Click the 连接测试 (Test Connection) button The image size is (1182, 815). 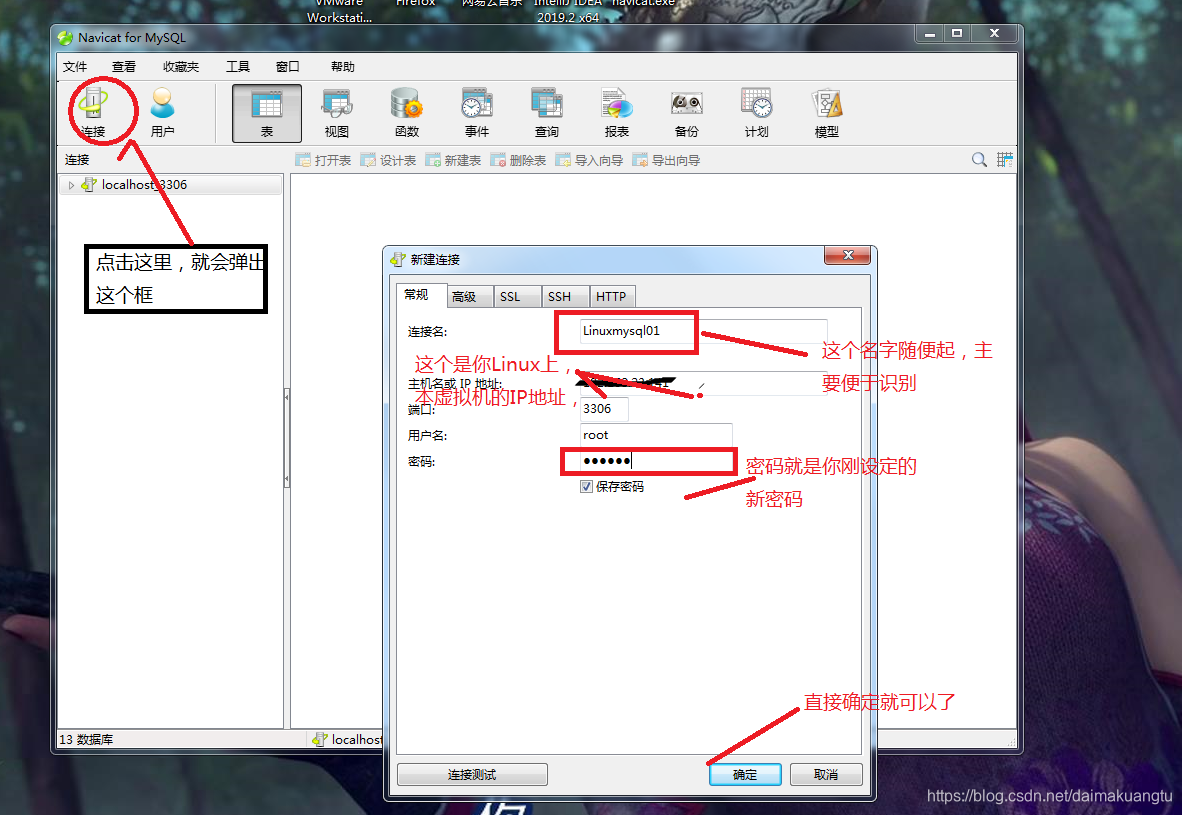click(473, 774)
